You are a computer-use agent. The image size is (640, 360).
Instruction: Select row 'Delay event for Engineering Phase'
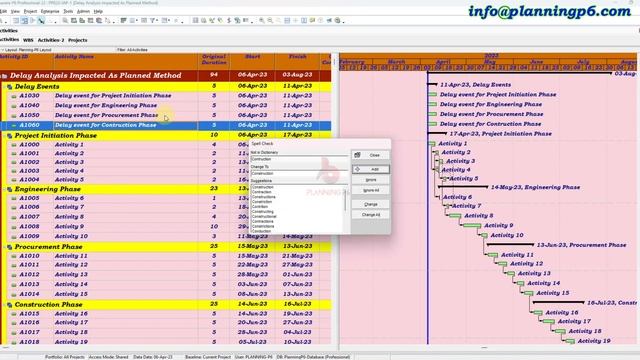[x=165, y=105]
